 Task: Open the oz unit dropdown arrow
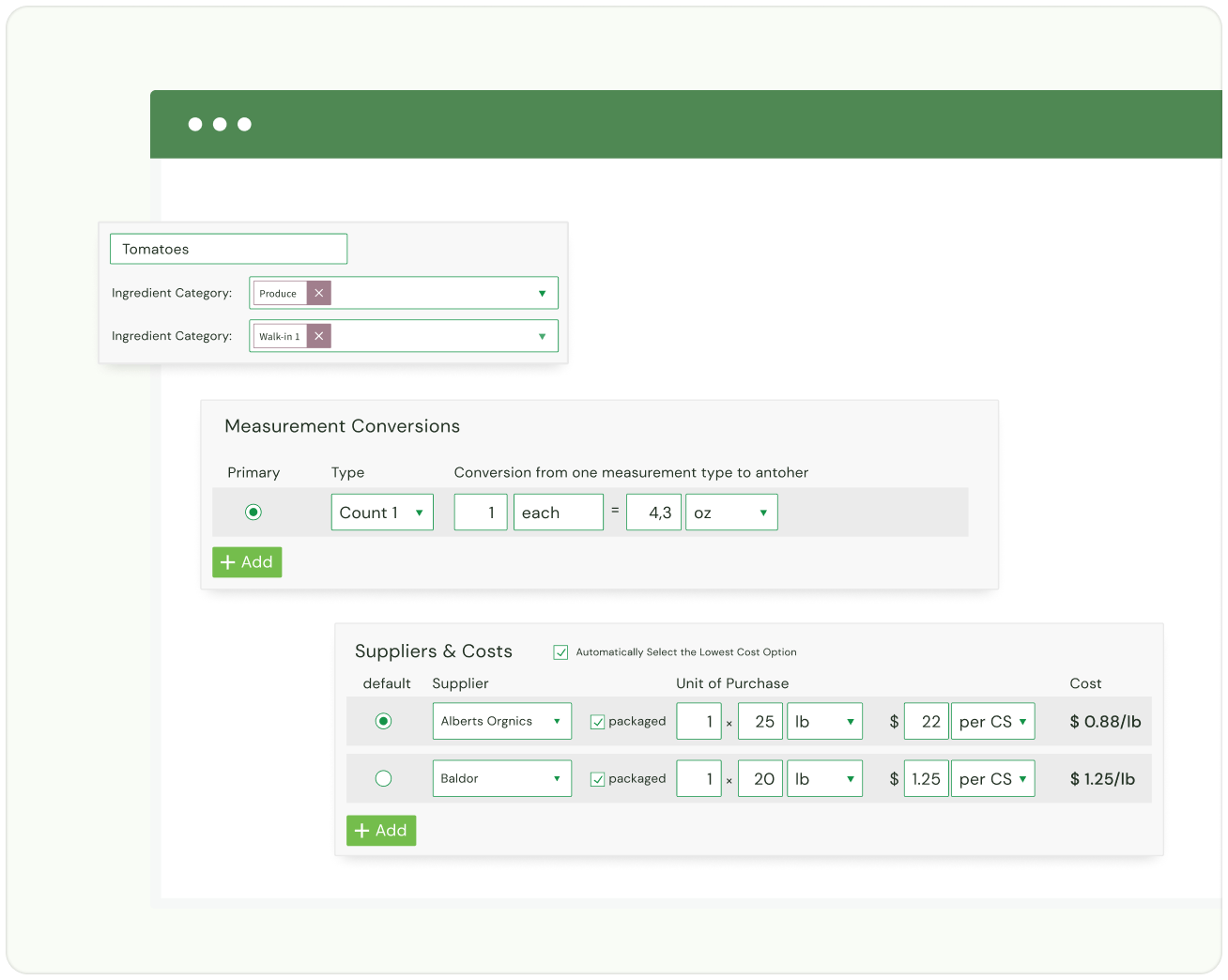[x=762, y=512]
